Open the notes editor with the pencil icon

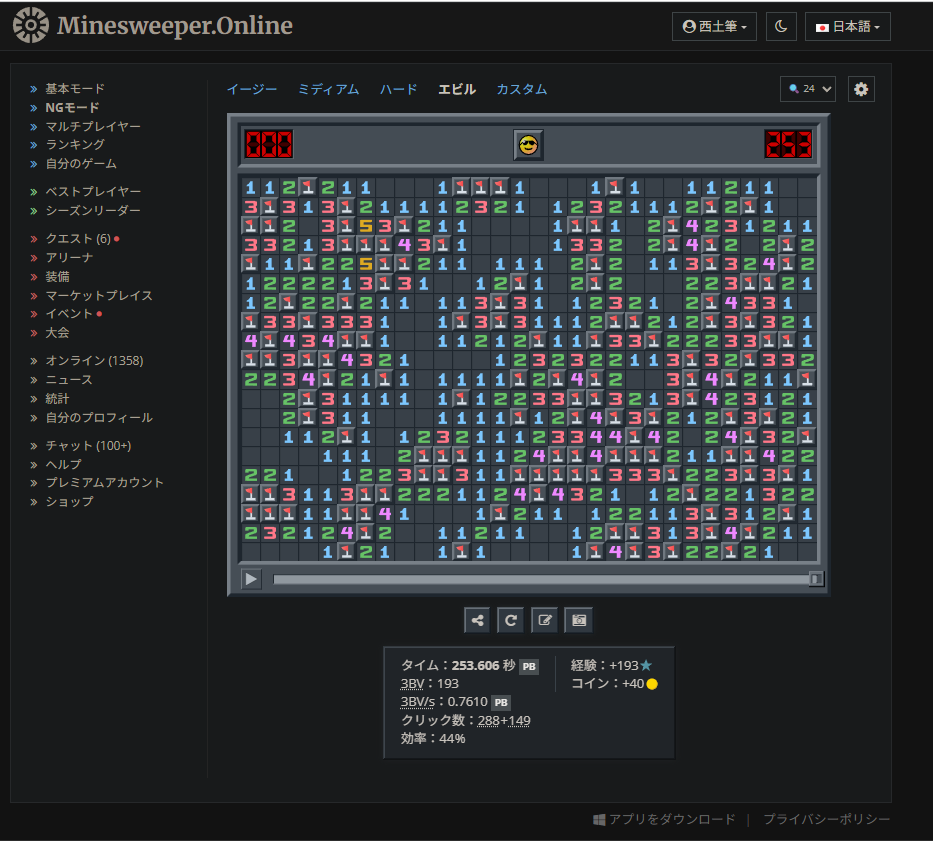point(545,619)
